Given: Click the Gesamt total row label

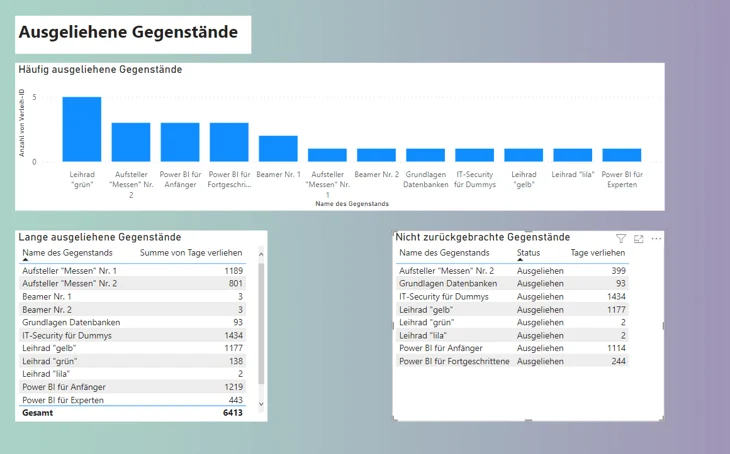Looking at the screenshot, I should pyautogui.click(x=38, y=413).
